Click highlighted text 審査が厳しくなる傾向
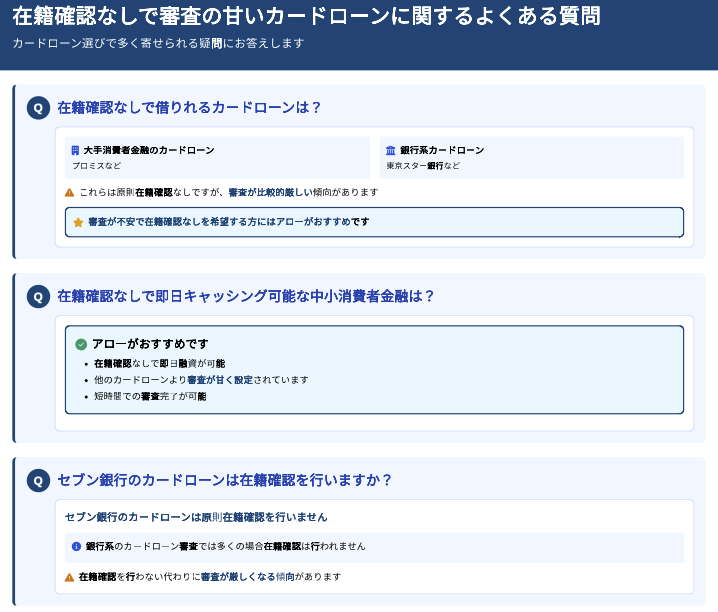Image resolution: width=718 pixels, height=612 pixels. pos(248,577)
